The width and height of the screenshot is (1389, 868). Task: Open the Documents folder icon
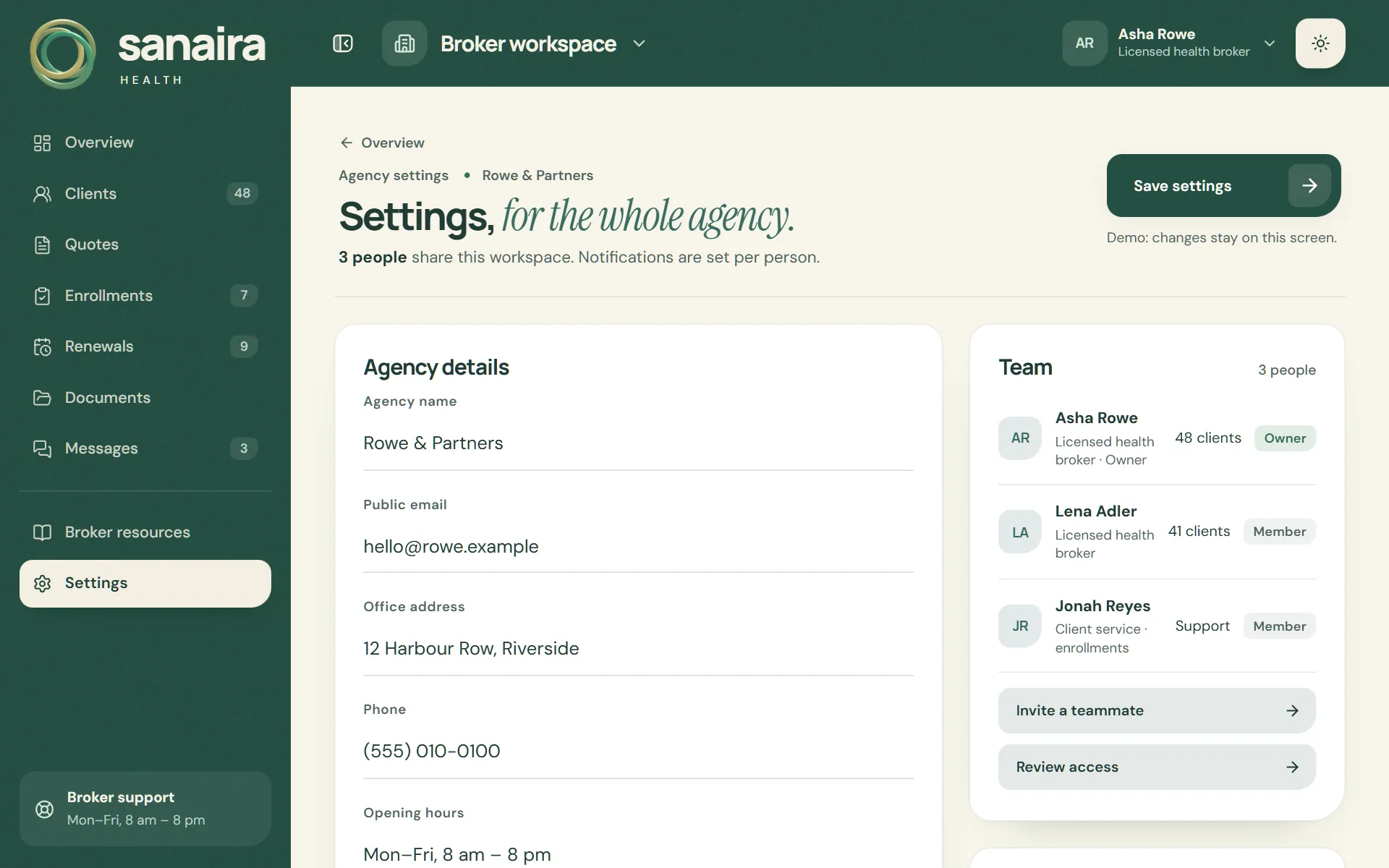(x=42, y=398)
